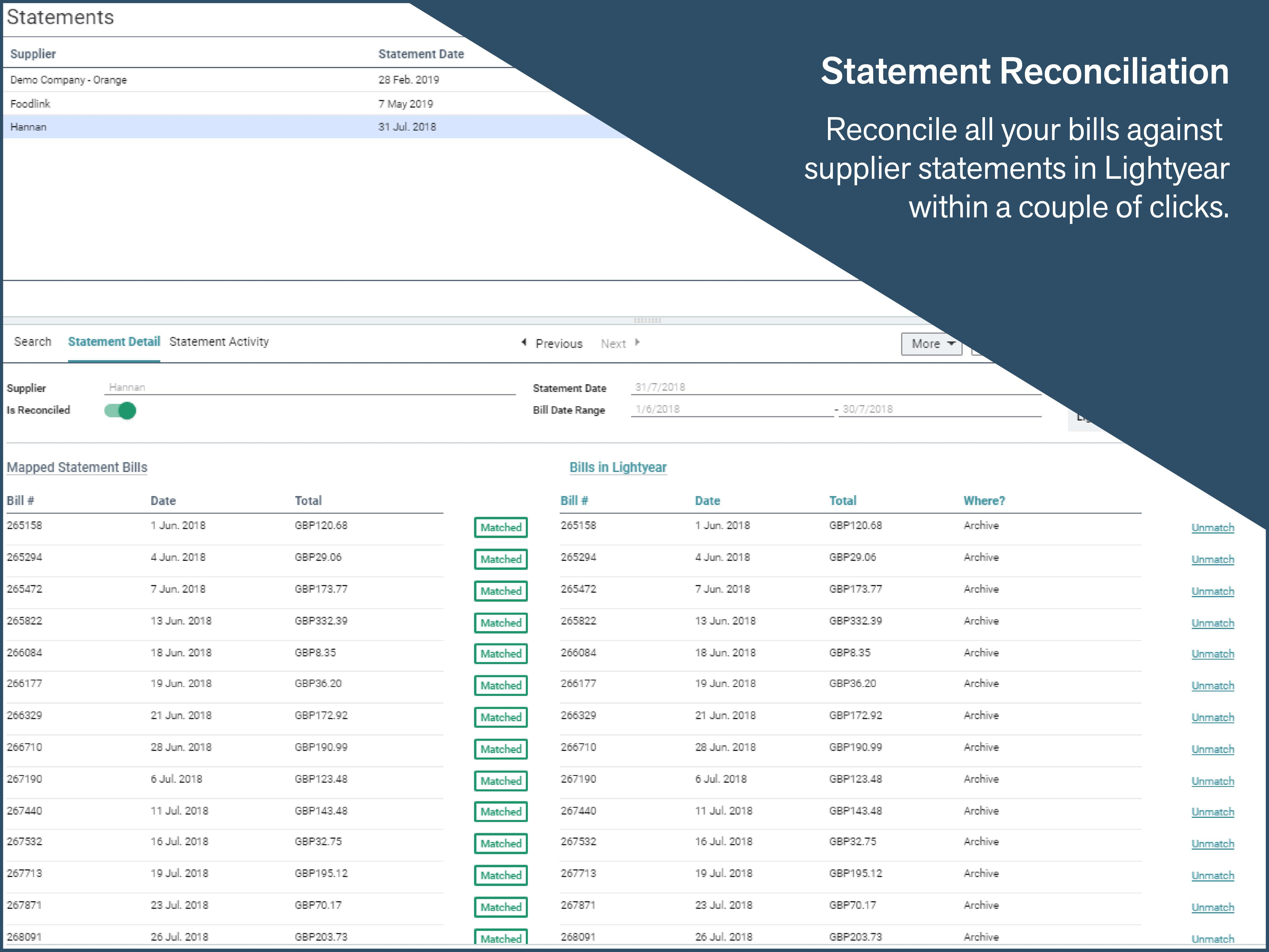Image resolution: width=1269 pixels, height=952 pixels.
Task: Select the Statement Detail tab
Action: coord(114,342)
